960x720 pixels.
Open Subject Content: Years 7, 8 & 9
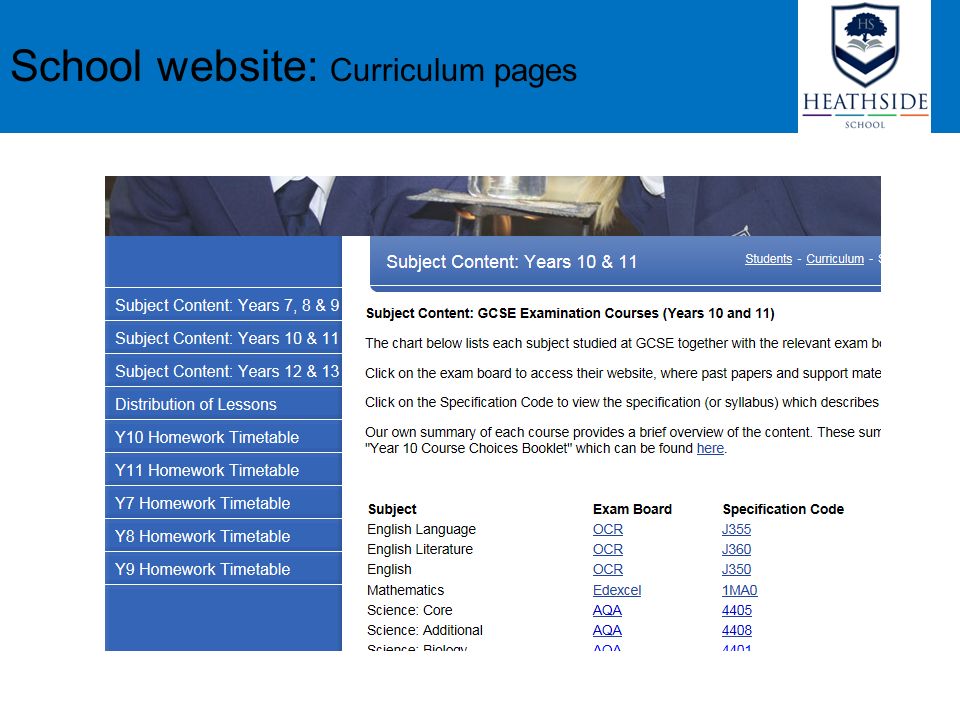[x=223, y=305]
